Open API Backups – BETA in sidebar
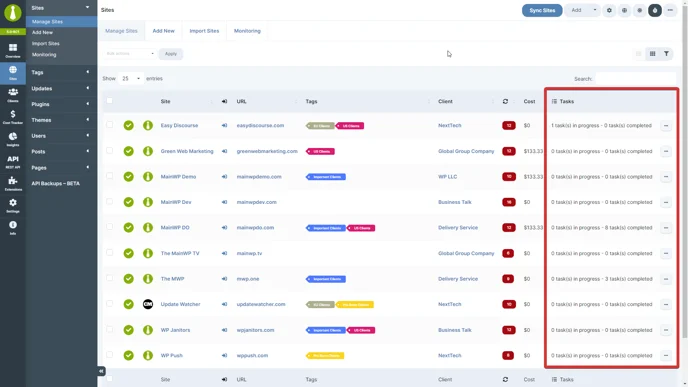Screen dimensions: 688x387 click(x=56, y=183)
